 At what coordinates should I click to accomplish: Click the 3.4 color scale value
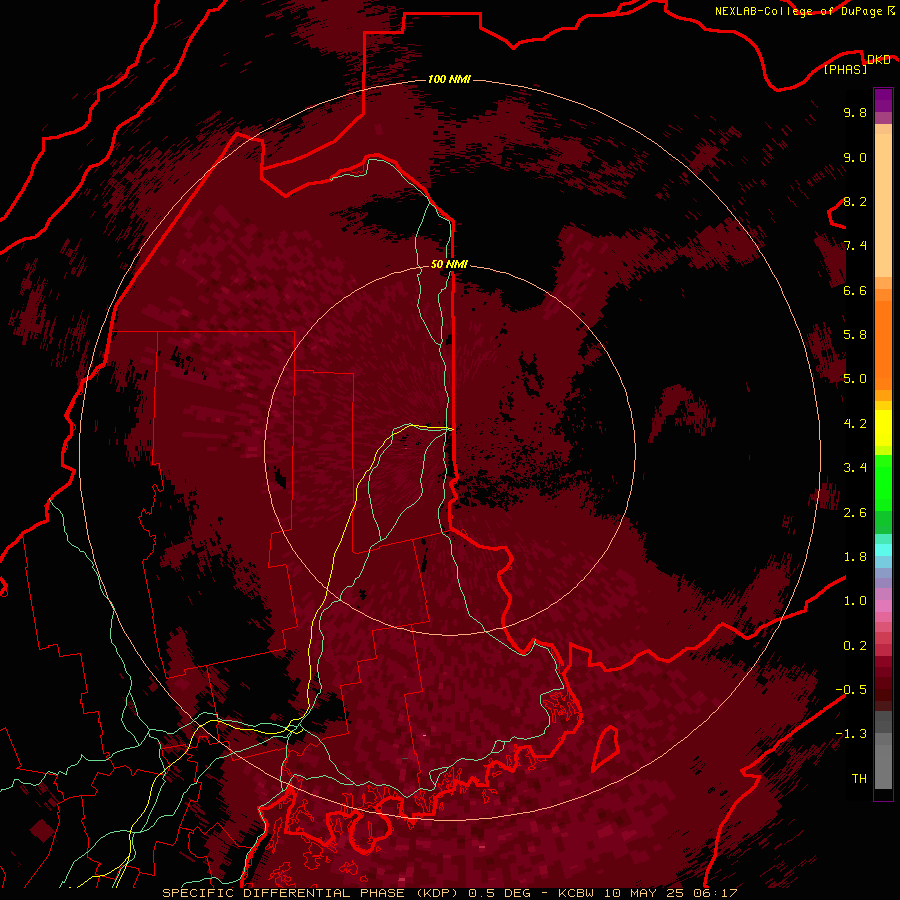pos(855,468)
